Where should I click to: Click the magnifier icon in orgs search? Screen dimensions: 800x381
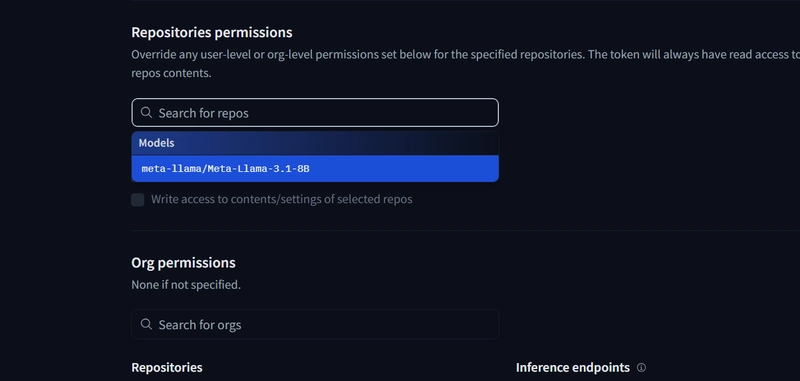[146, 324]
